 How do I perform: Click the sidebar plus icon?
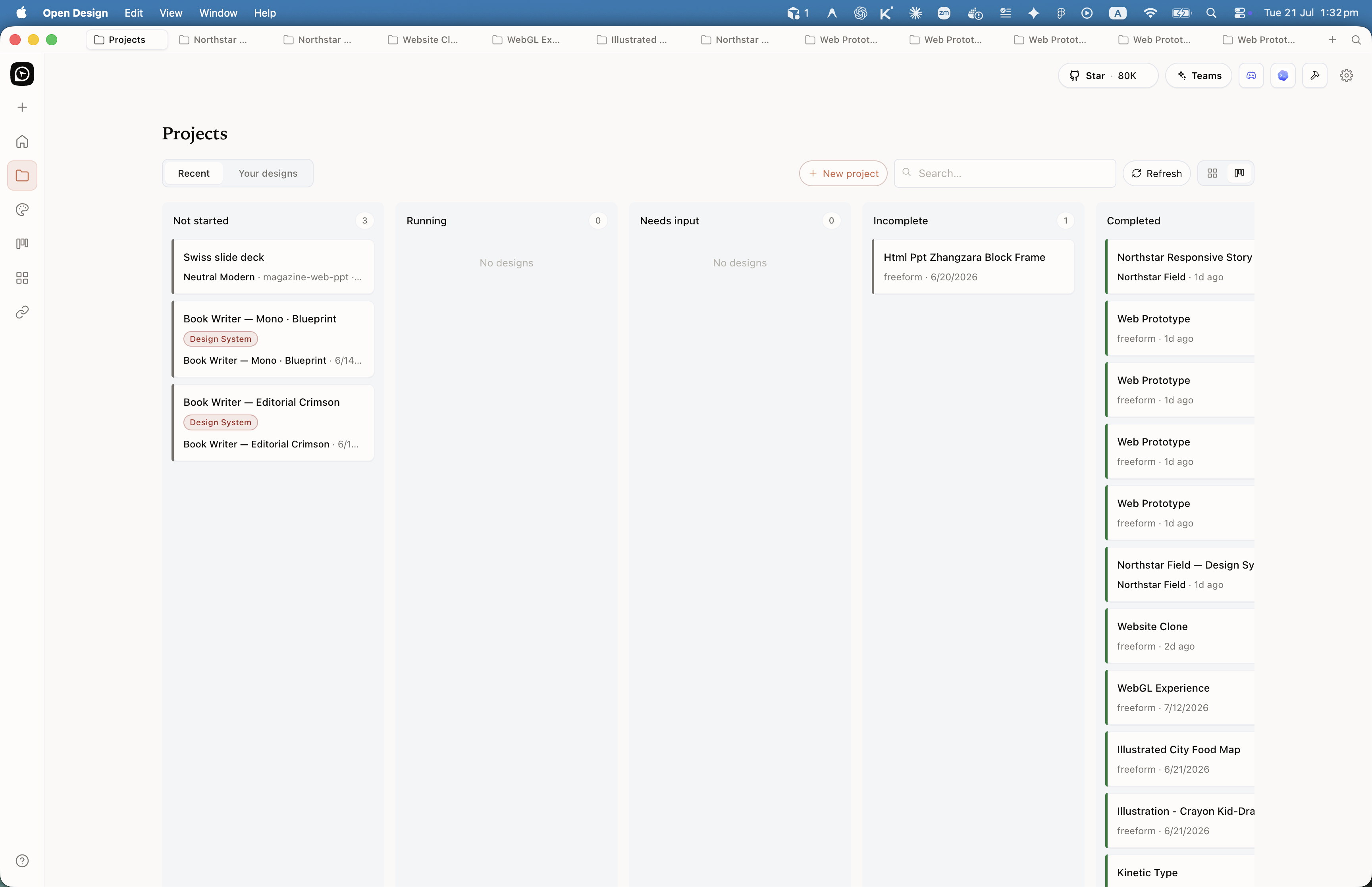pyautogui.click(x=22, y=108)
